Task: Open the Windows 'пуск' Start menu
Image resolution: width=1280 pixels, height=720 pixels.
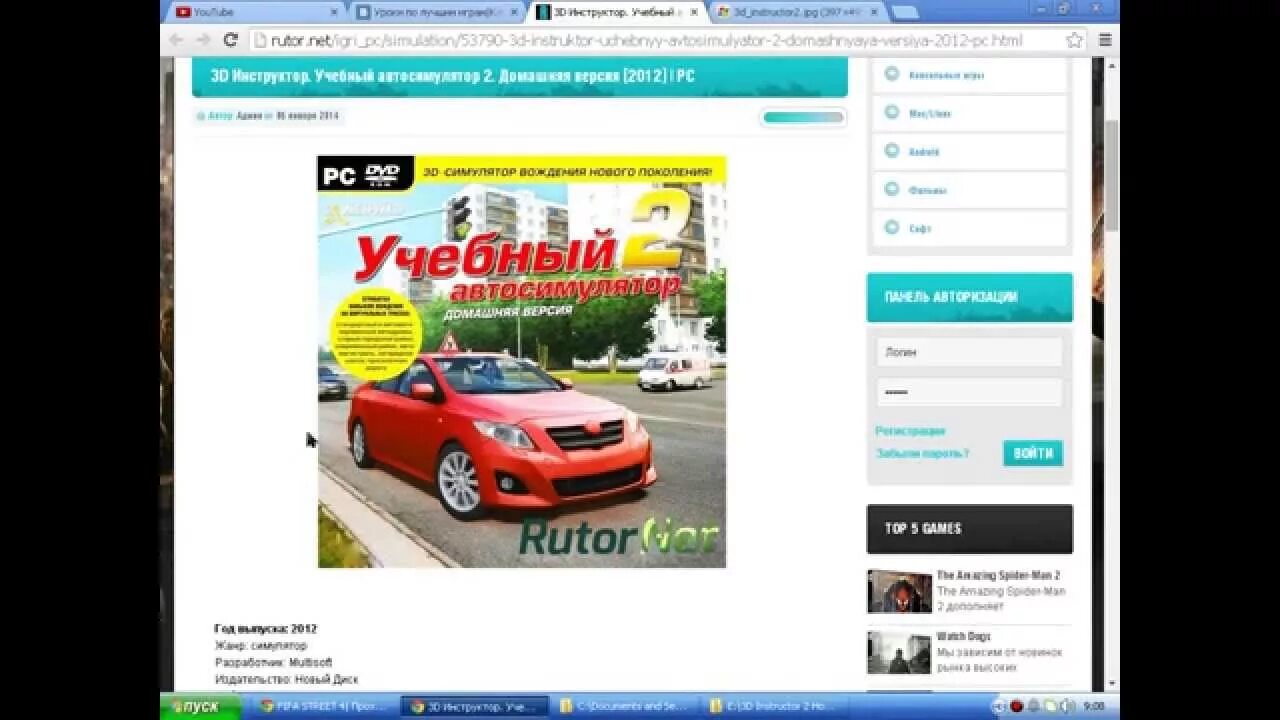Action: click(201, 706)
